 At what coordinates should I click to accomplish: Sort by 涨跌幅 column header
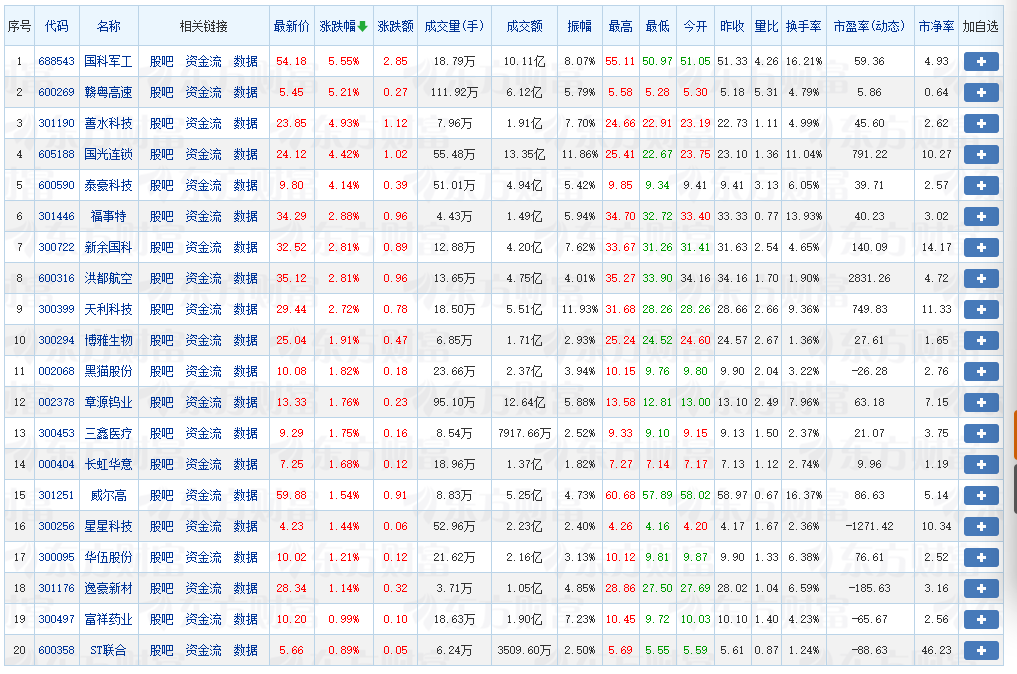tap(343, 27)
